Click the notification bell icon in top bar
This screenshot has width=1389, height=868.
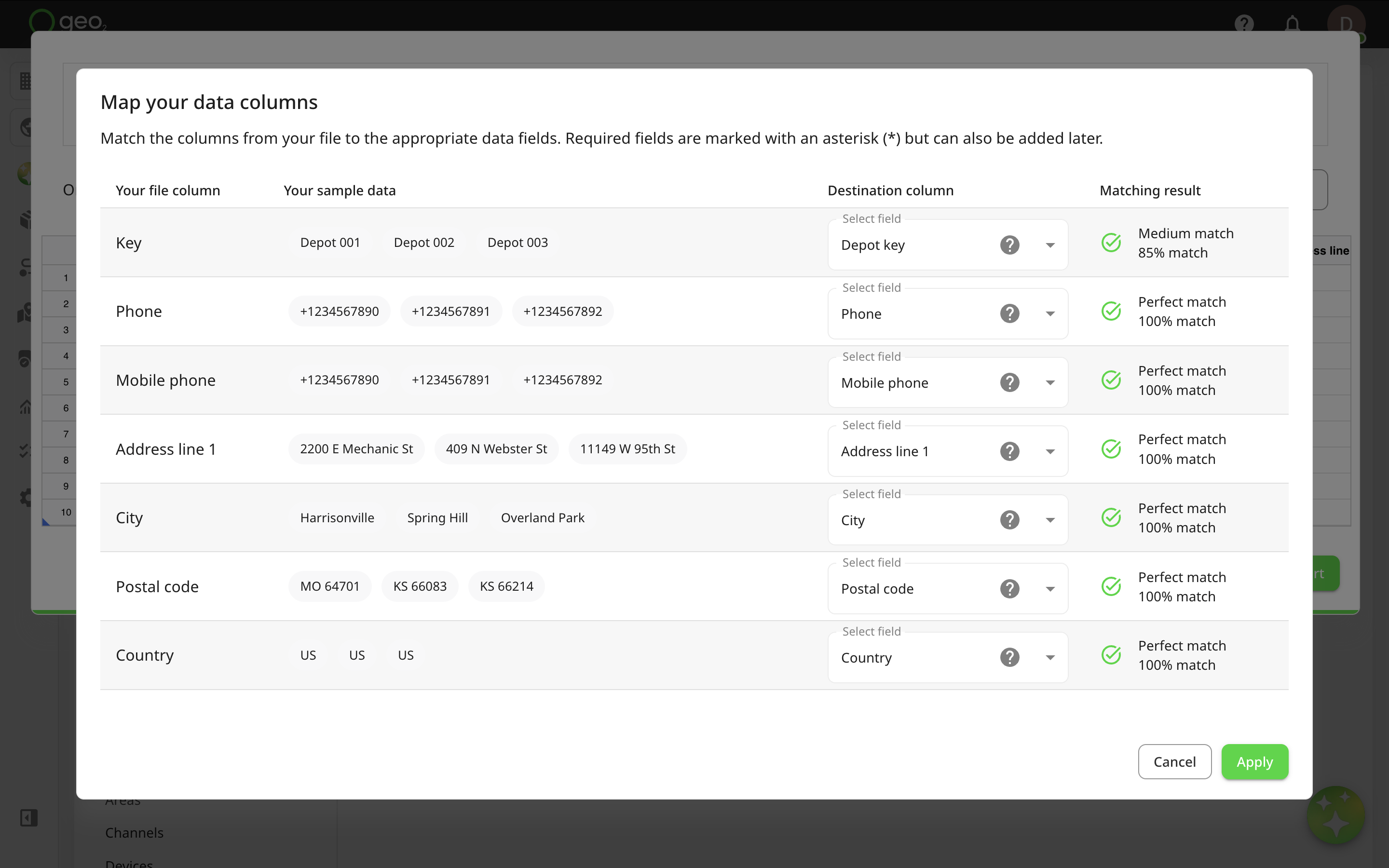click(x=1293, y=24)
